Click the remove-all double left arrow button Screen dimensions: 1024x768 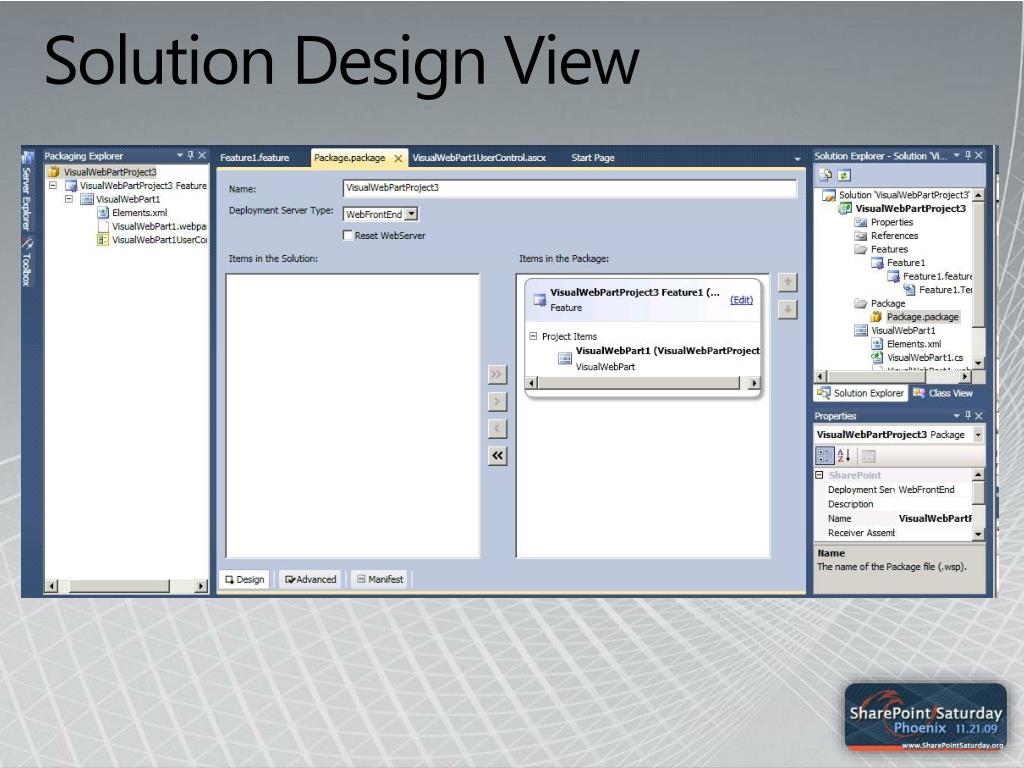(497, 456)
